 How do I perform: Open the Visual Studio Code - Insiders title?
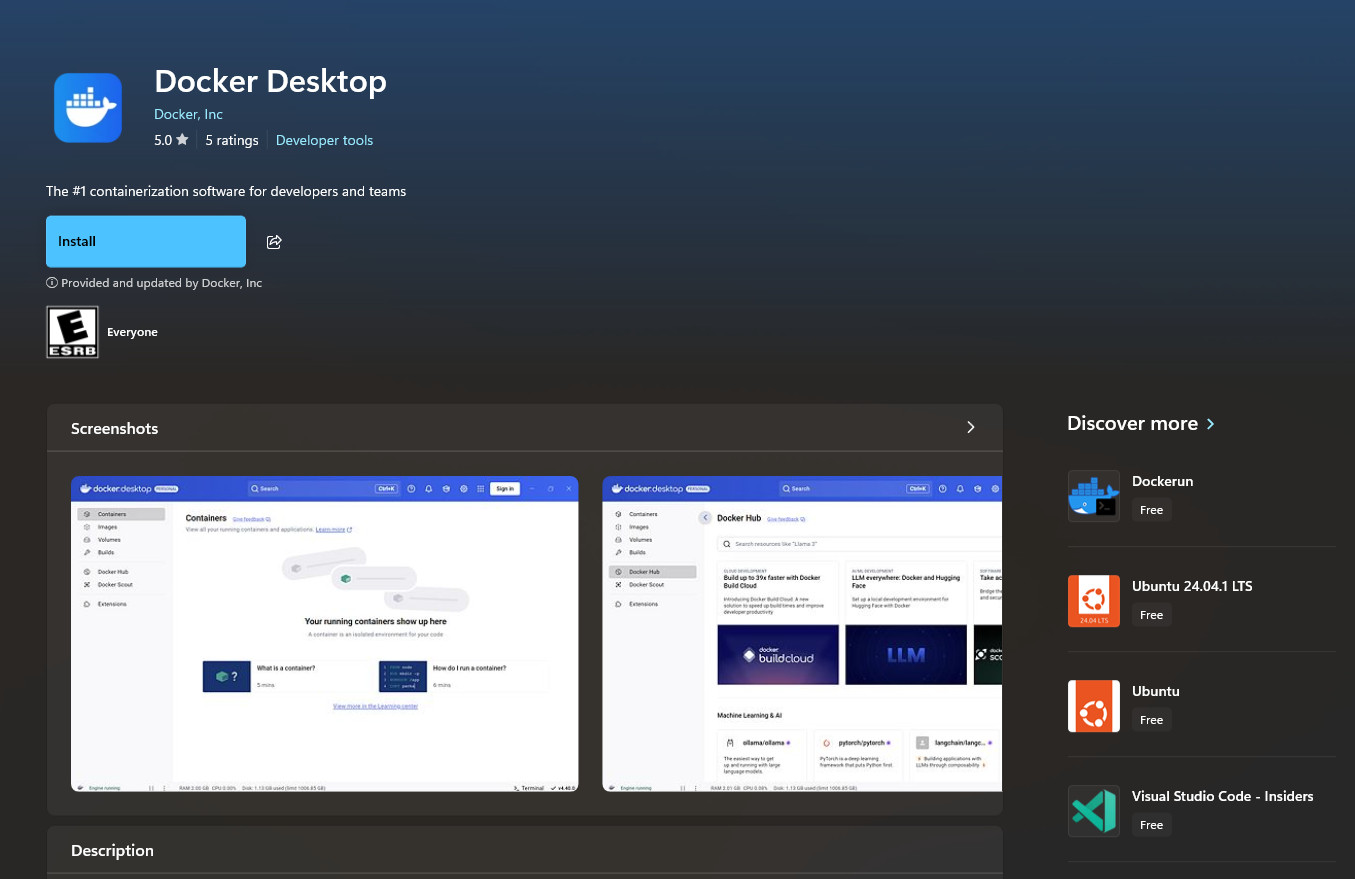click(x=1223, y=796)
